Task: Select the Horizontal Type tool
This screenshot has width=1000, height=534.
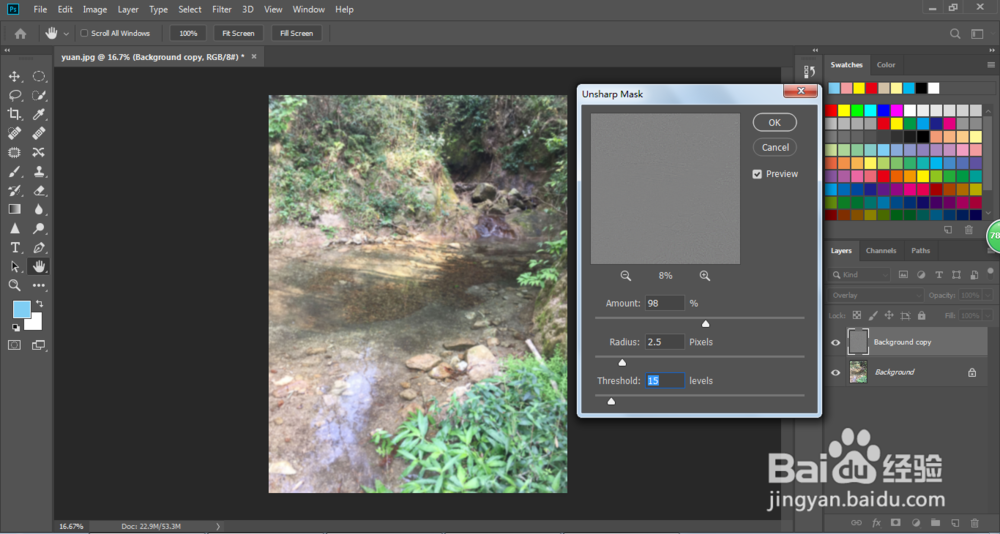Action: click(14, 248)
